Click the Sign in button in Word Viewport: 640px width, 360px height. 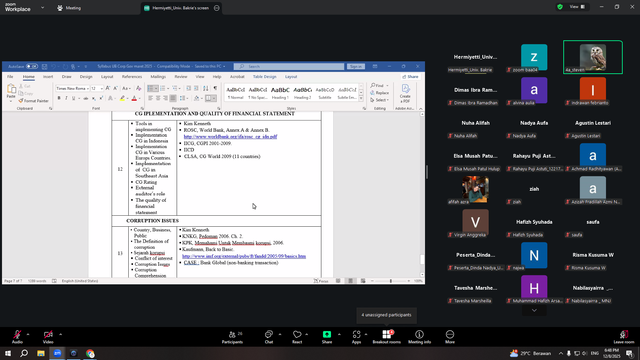(x=356, y=66)
